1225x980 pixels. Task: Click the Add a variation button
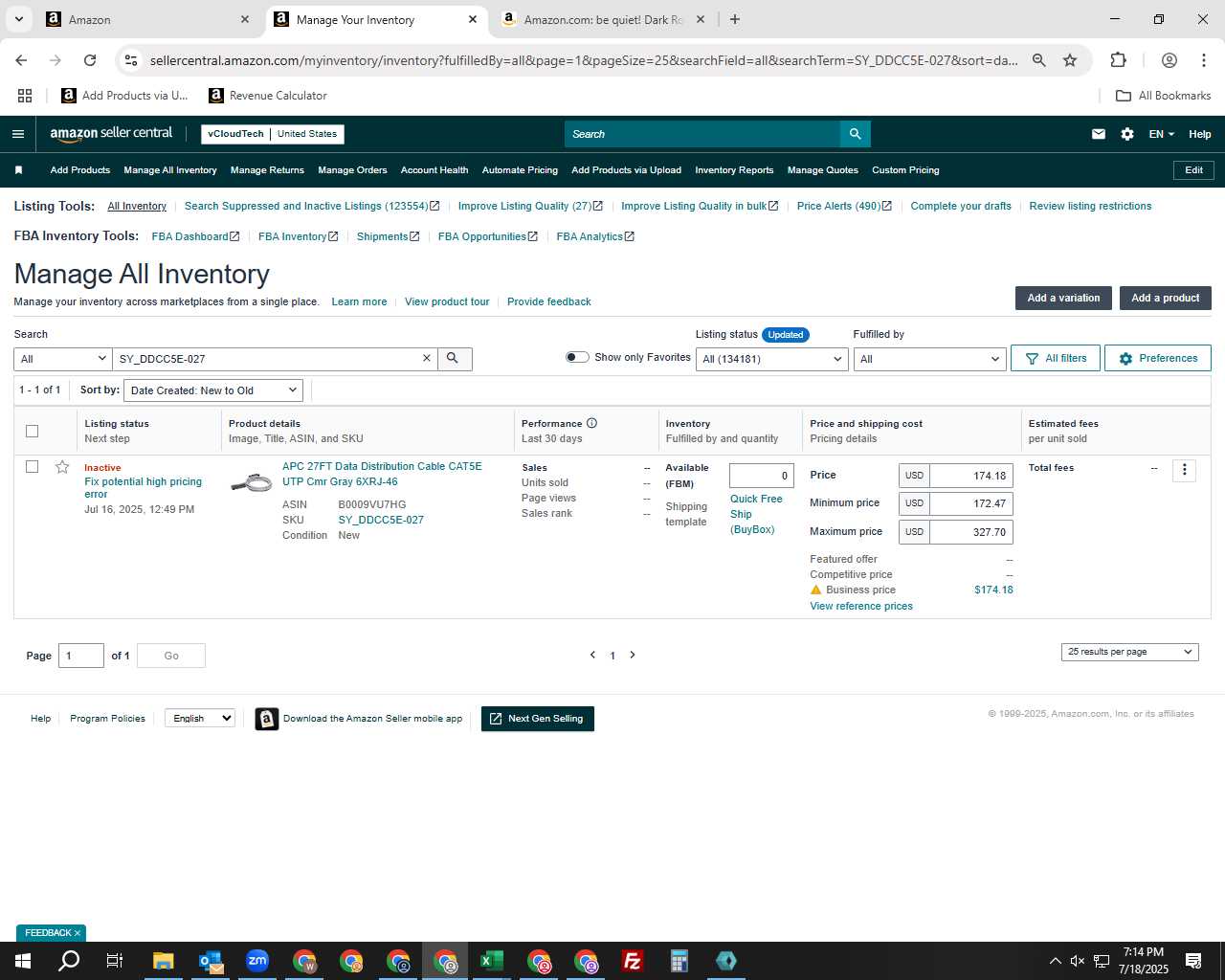point(1063,298)
